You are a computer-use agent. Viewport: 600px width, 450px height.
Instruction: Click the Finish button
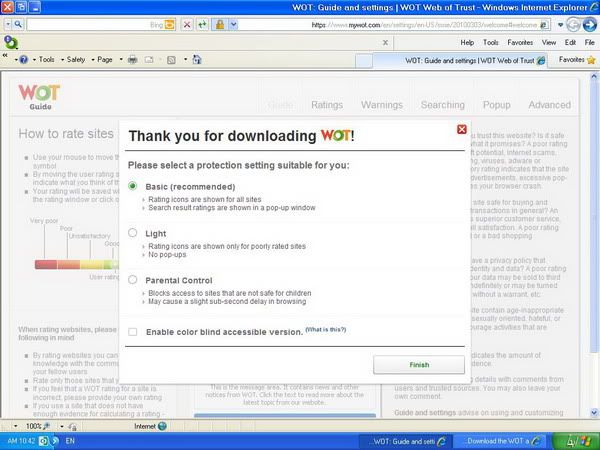point(419,365)
